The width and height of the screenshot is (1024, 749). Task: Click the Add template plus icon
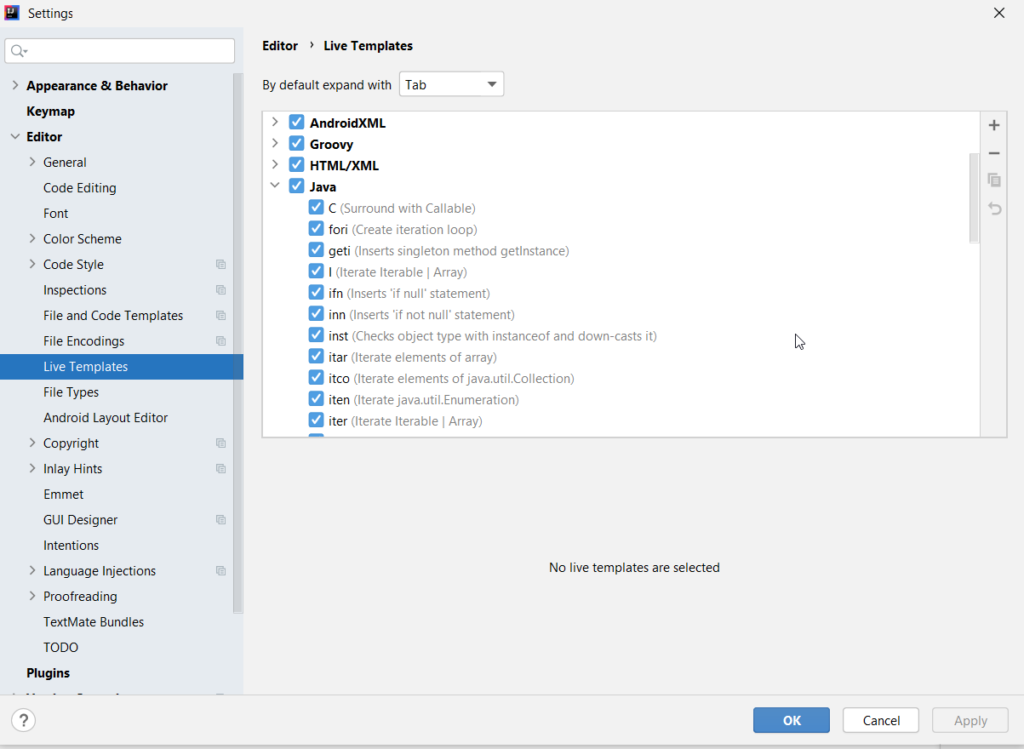pos(994,126)
